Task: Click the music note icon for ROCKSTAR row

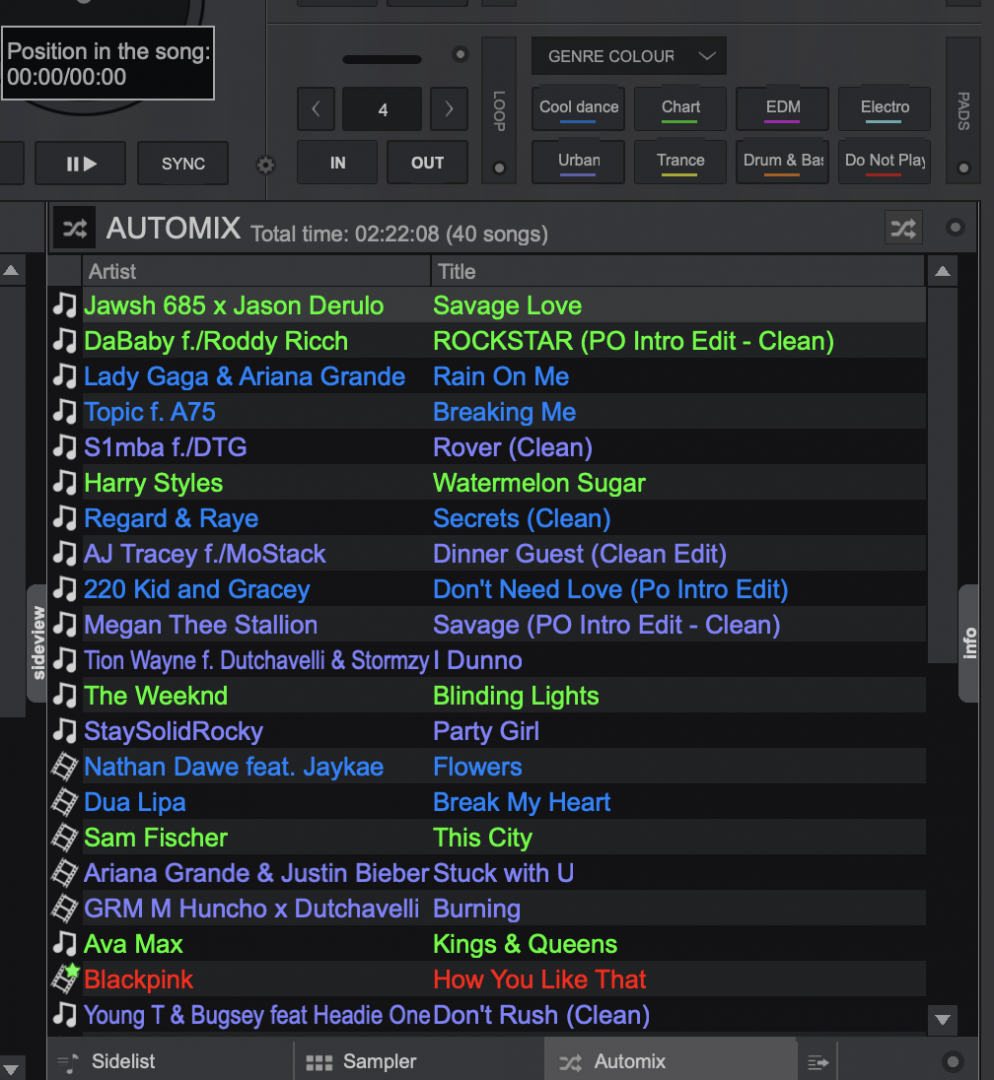Action: coord(65,340)
